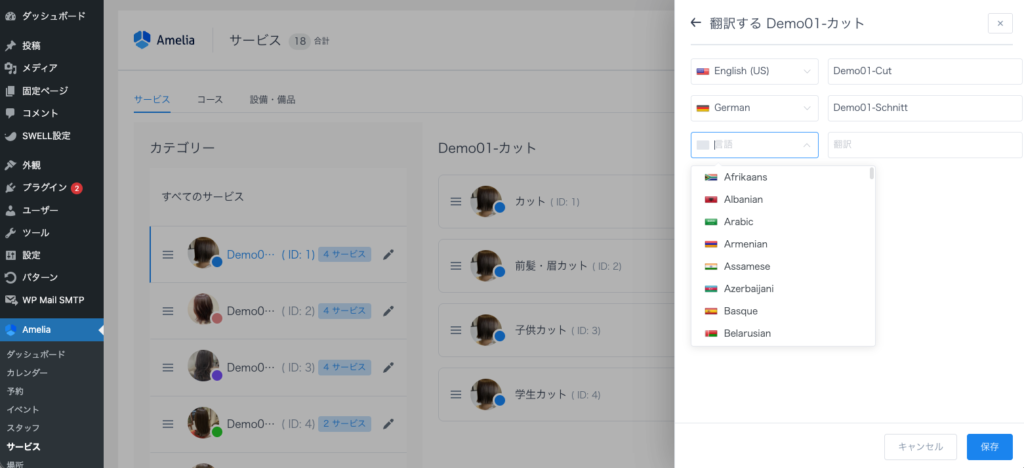
Task: Click the language list scrollbar
Action: click(872, 174)
